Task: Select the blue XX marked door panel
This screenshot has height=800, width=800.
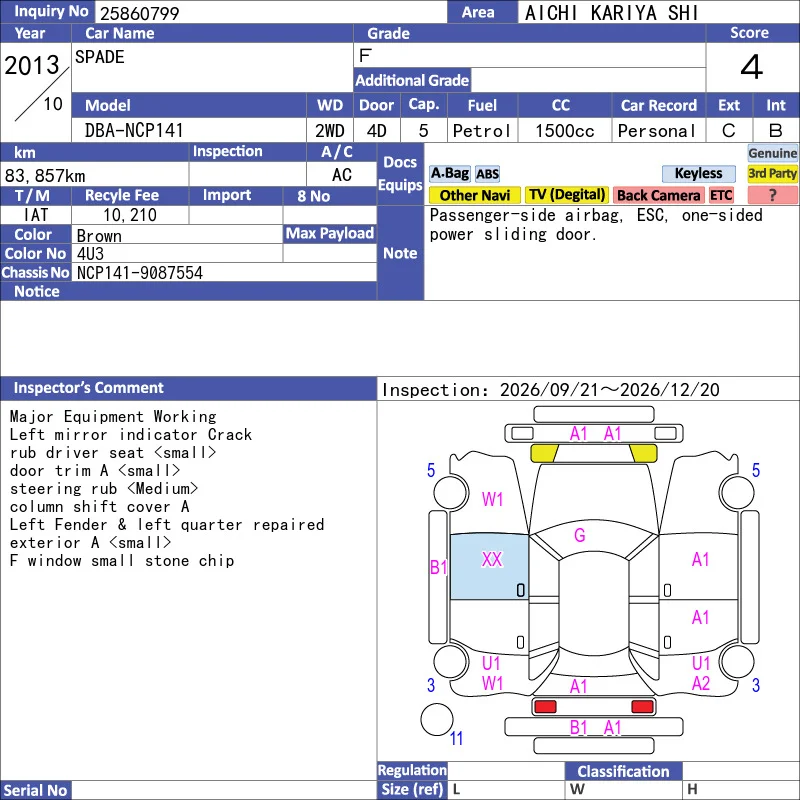Action: (x=489, y=567)
